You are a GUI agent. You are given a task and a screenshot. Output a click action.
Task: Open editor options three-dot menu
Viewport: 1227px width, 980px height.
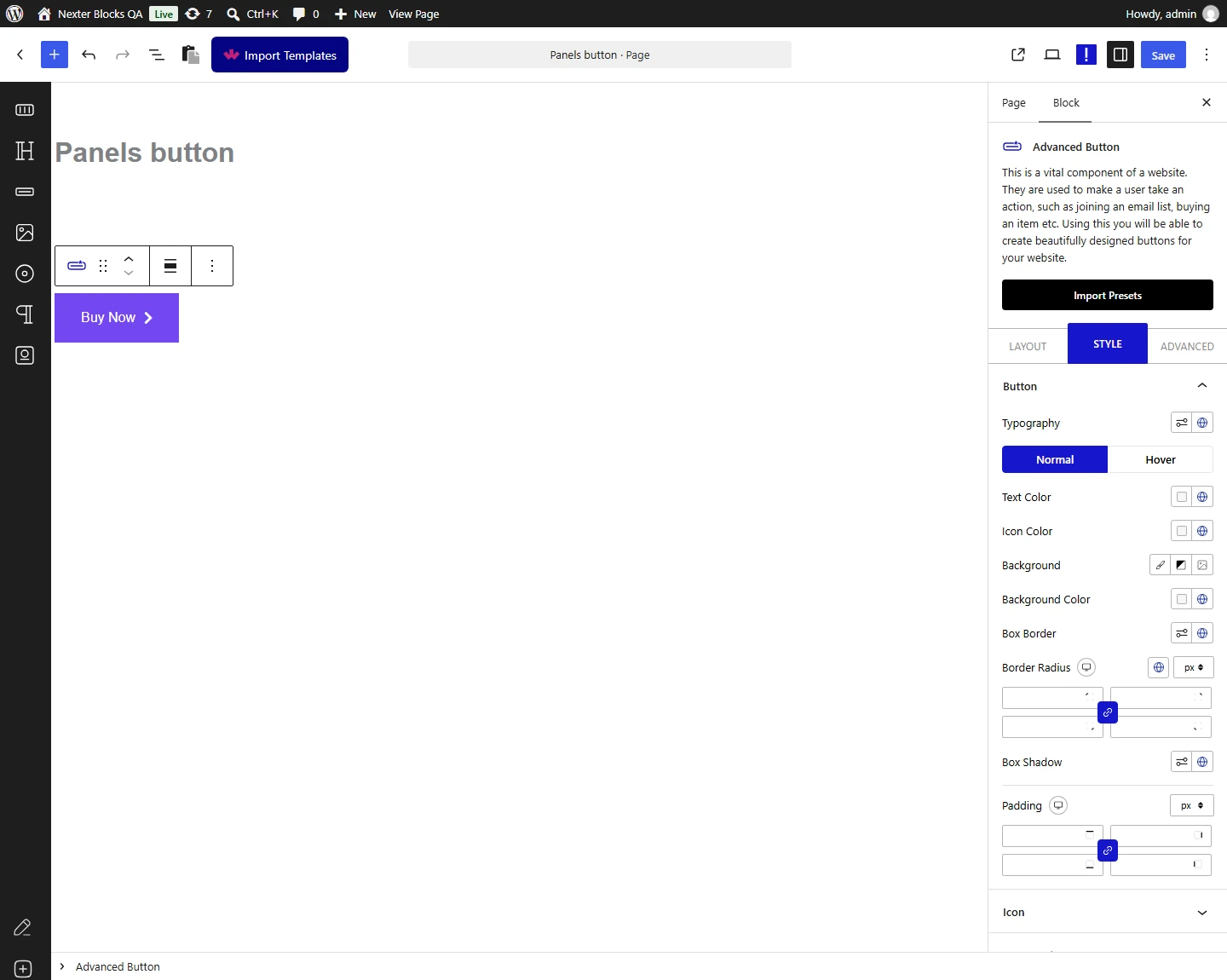click(1207, 55)
